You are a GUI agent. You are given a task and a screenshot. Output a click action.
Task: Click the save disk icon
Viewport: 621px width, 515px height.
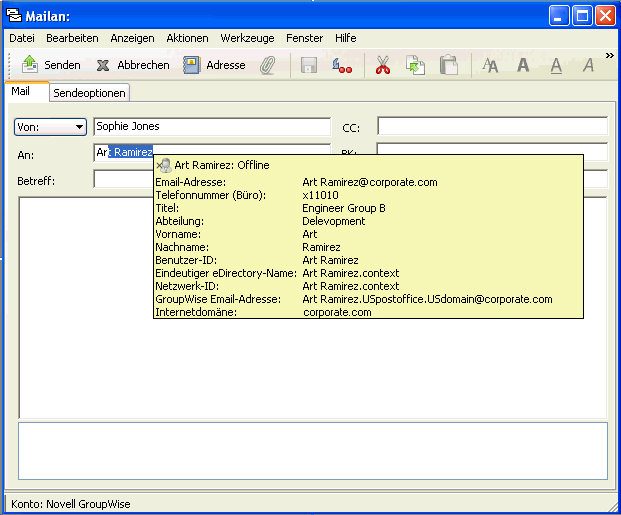coord(309,65)
